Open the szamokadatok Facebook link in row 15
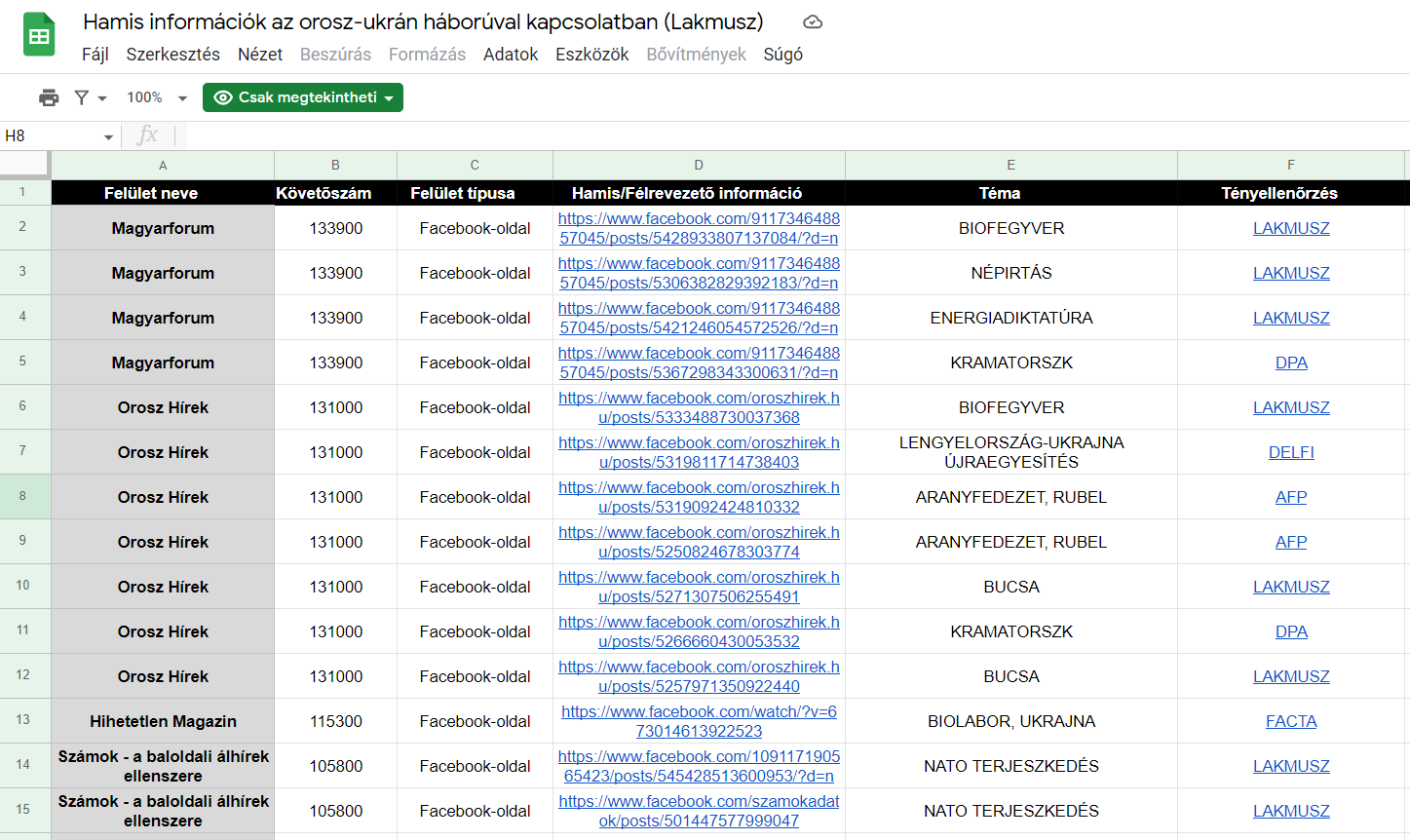 tap(699, 811)
